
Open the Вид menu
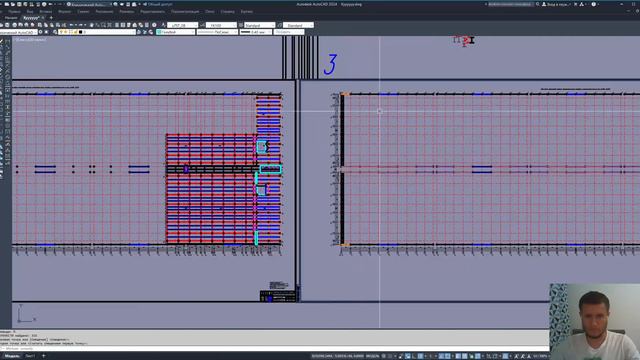[30, 11]
